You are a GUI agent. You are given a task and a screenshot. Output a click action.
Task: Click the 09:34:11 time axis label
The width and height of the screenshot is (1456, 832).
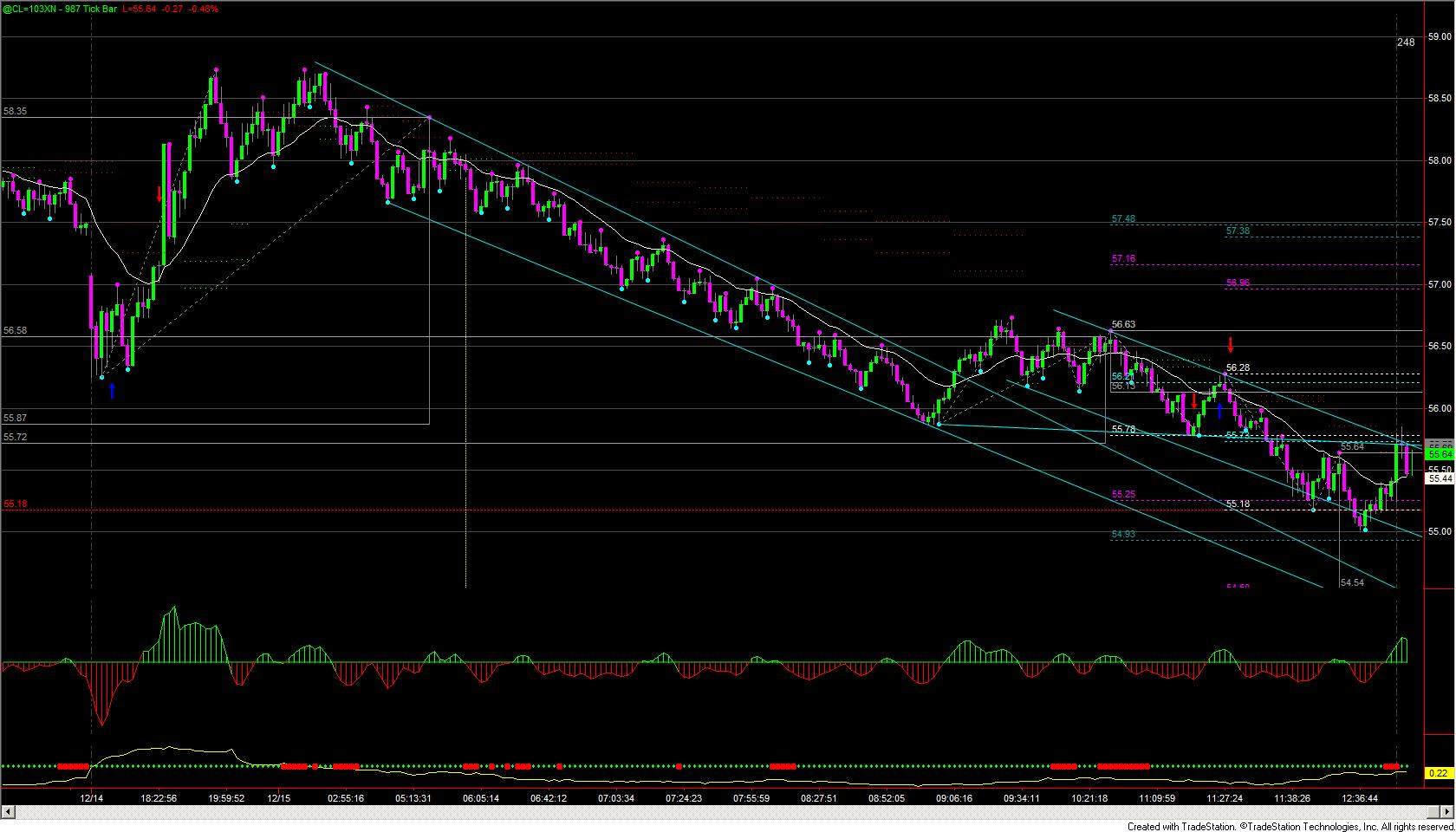(x=1021, y=797)
